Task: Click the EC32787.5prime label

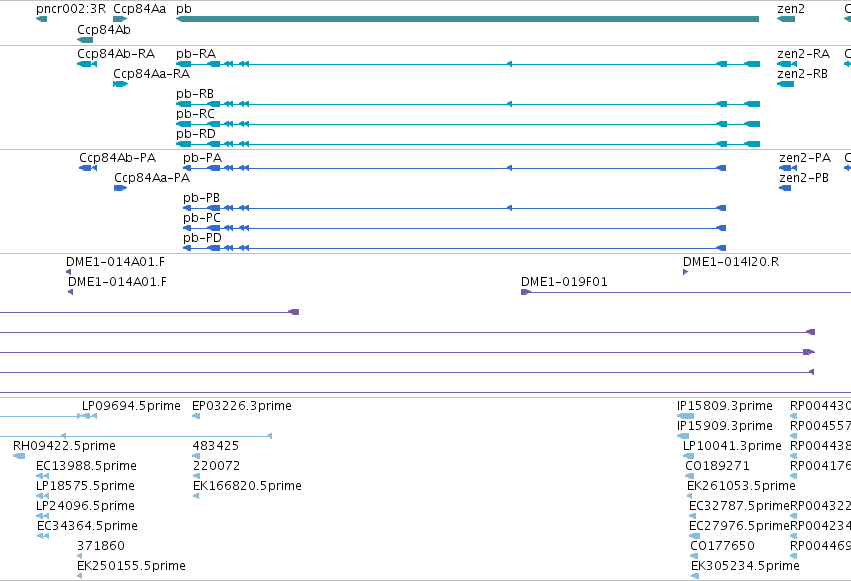Action: click(x=739, y=506)
